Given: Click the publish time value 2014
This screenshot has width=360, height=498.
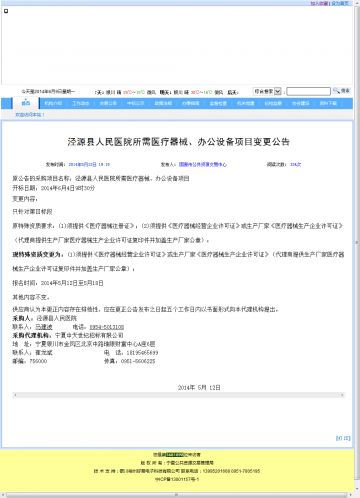Looking at the screenshot, I should (x=89, y=164).
